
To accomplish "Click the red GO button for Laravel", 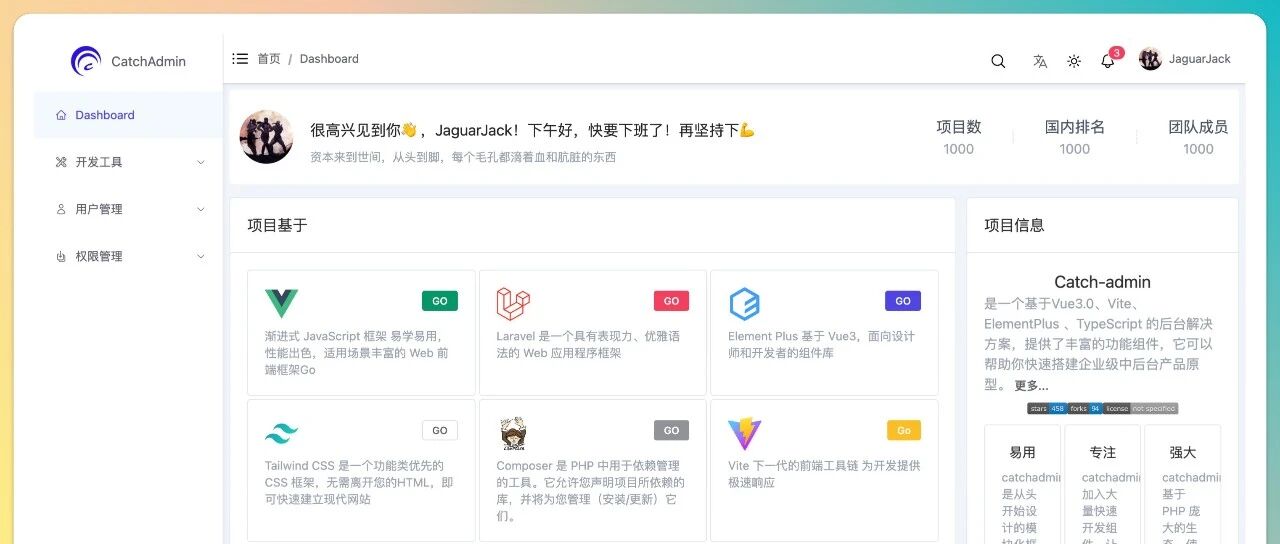I will (x=671, y=301).
